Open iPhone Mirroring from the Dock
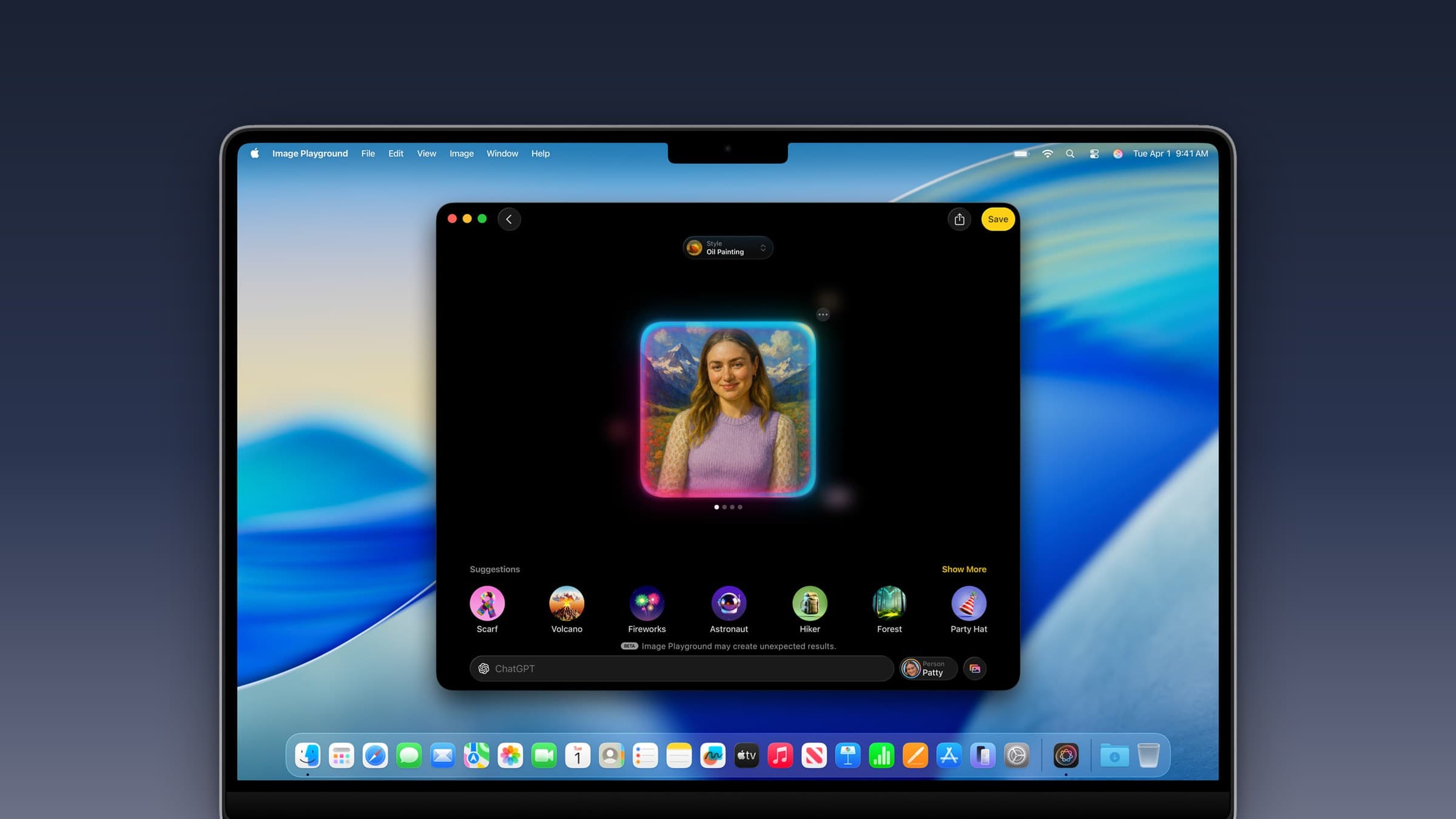The width and height of the screenshot is (1456, 819). tap(983, 755)
